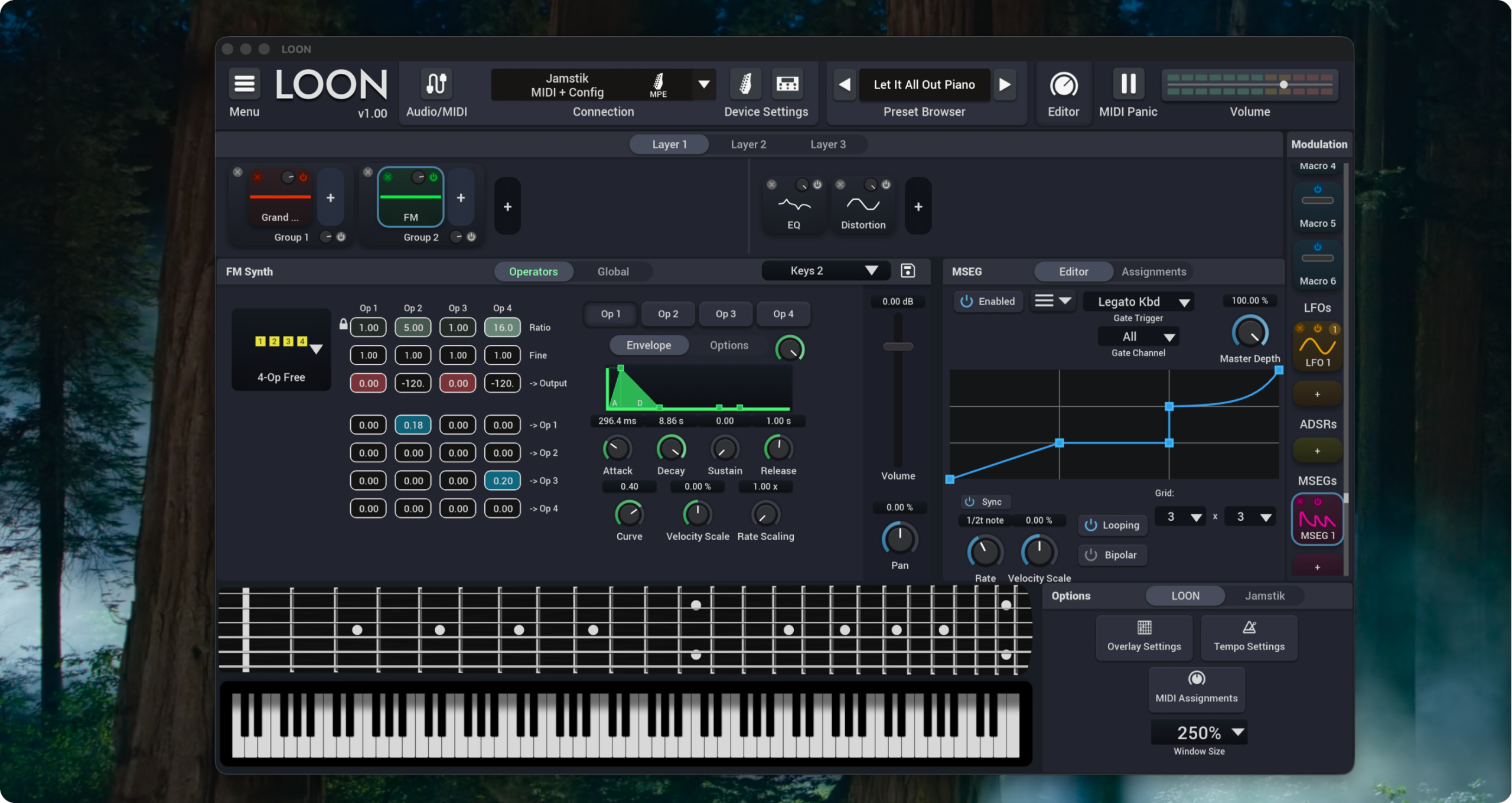
Task: Select the EQ effect module
Action: [x=794, y=207]
